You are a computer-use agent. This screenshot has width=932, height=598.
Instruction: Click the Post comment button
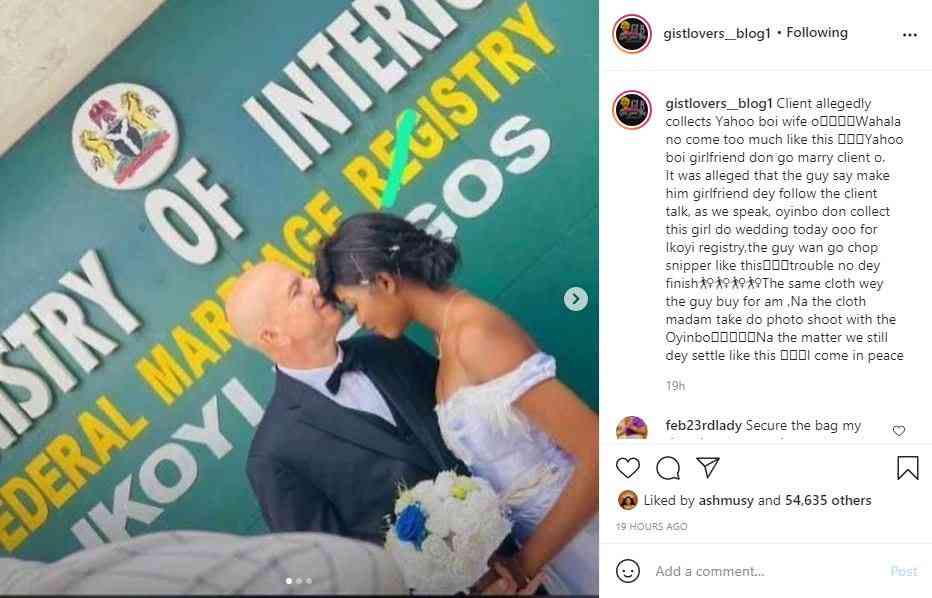click(x=903, y=571)
